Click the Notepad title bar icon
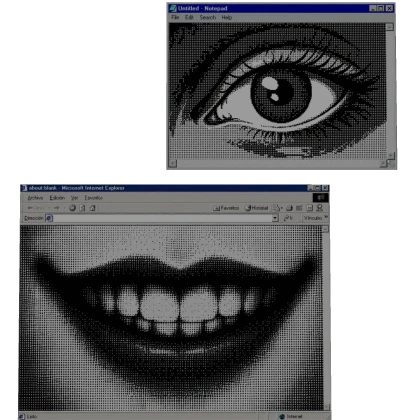 click(173, 8)
